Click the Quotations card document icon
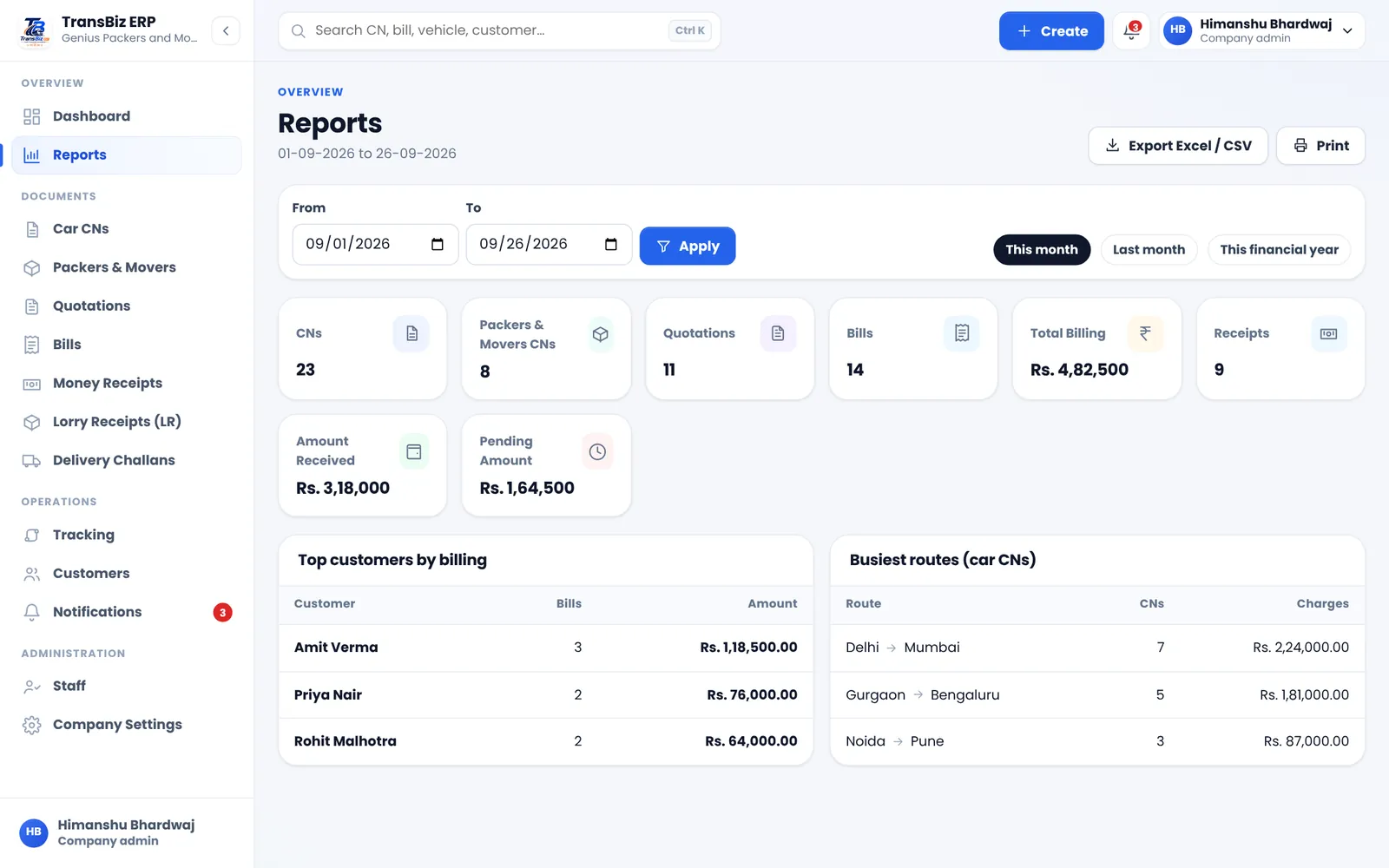Viewport: 1389px width, 868px height. point(778,333)
